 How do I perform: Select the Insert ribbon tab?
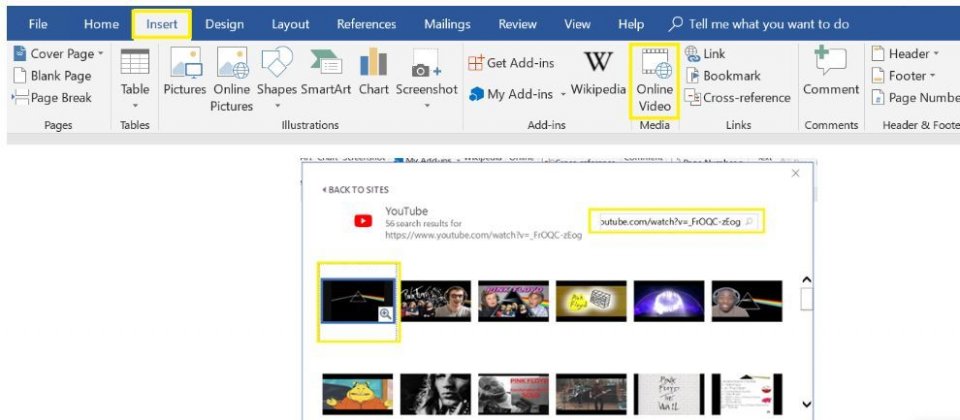[x=162, y=24]
